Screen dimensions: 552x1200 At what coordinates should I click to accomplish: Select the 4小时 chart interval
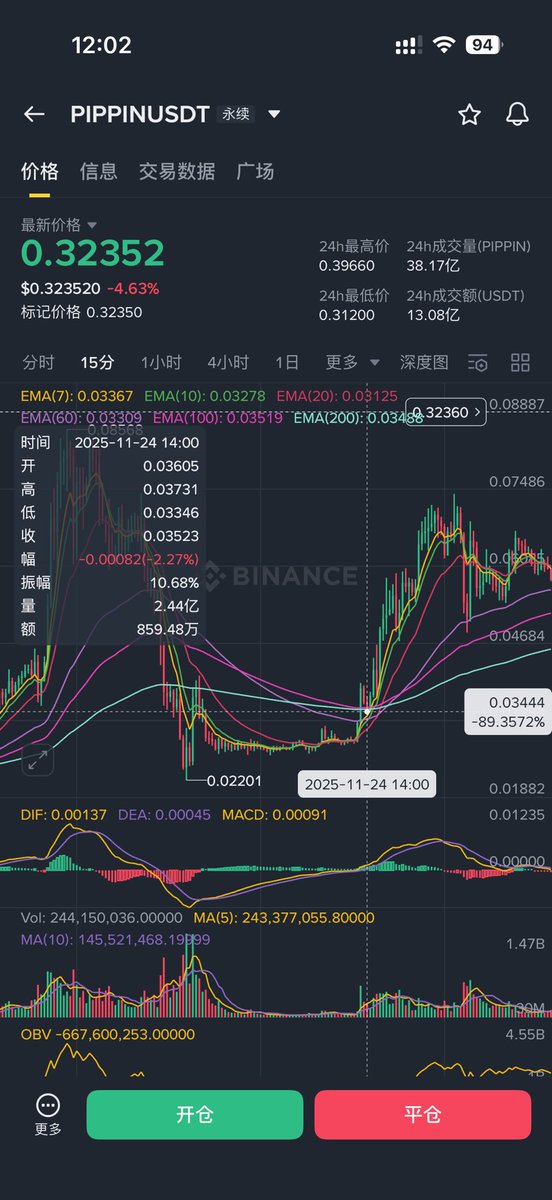point(228,362)
